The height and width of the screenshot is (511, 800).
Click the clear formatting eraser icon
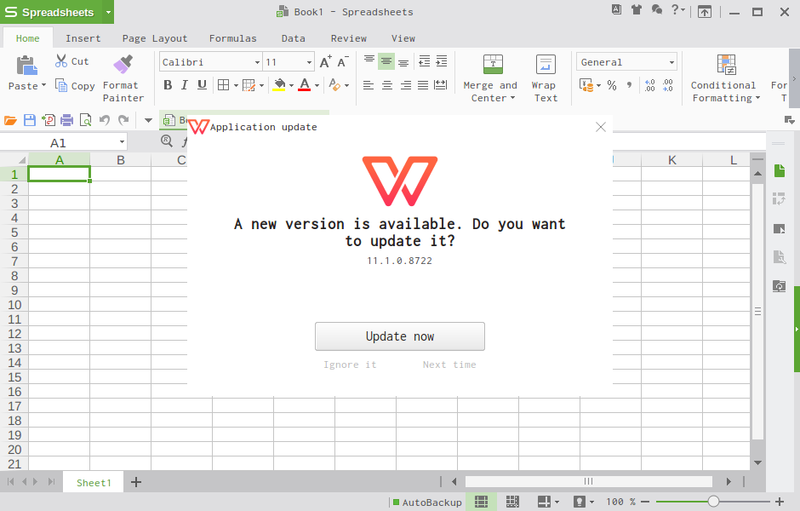coord(334,85)
